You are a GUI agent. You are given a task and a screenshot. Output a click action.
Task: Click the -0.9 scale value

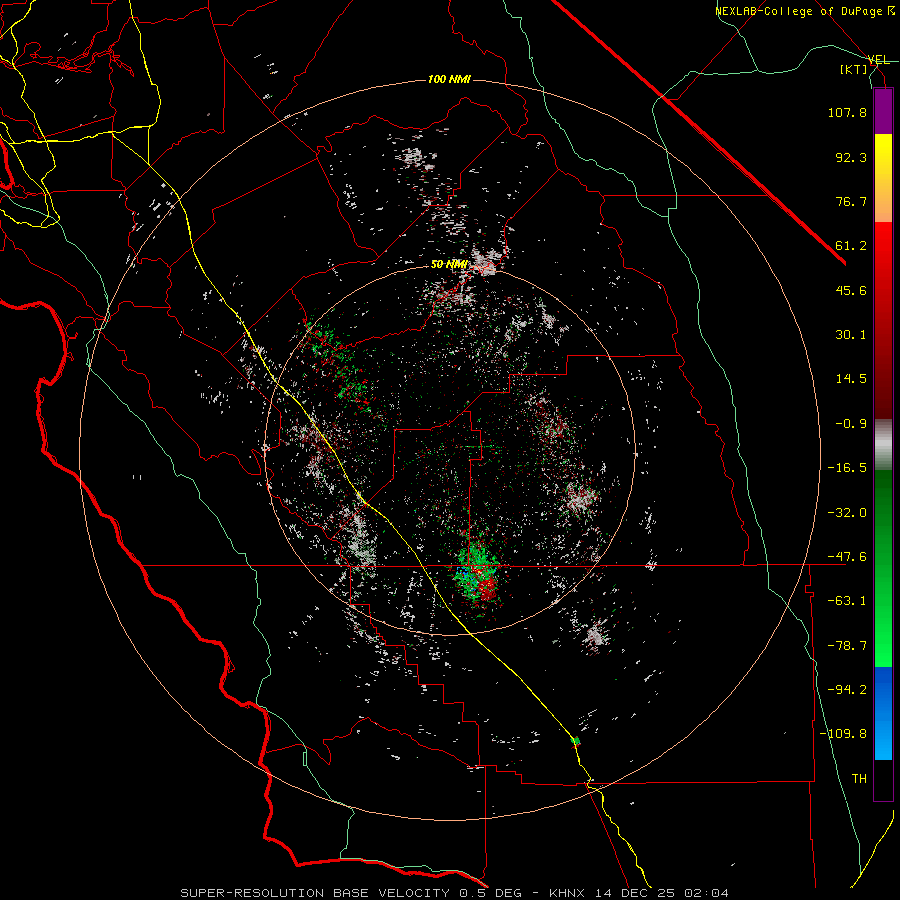pyautogui.click(x=851, y=424)
